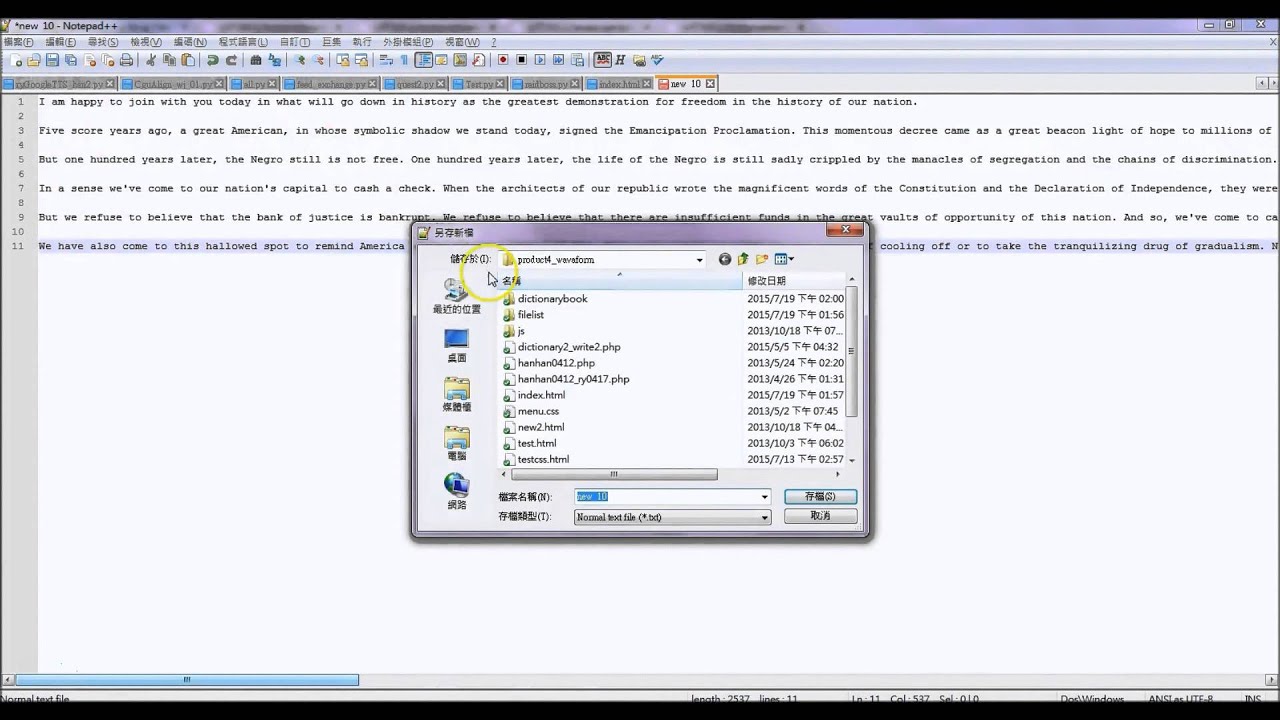Toggle the Indent guide button
The width and height of the screenshot is (1280, 720).
423,61
